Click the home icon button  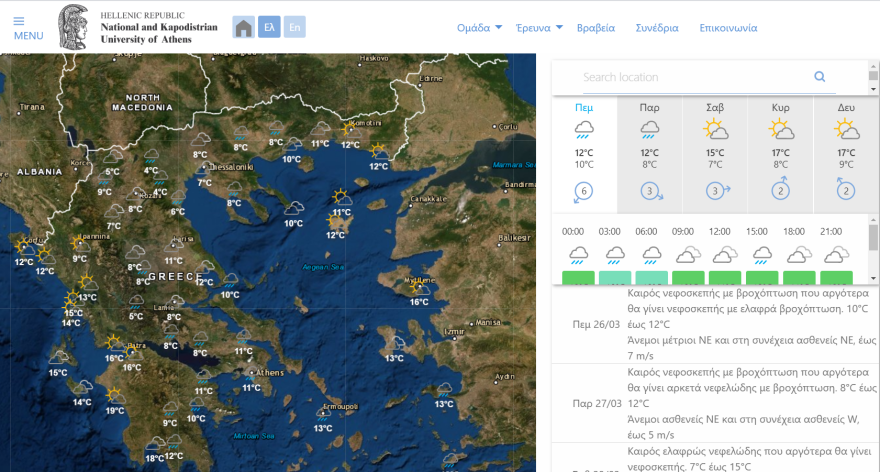[x=243, y=27]
